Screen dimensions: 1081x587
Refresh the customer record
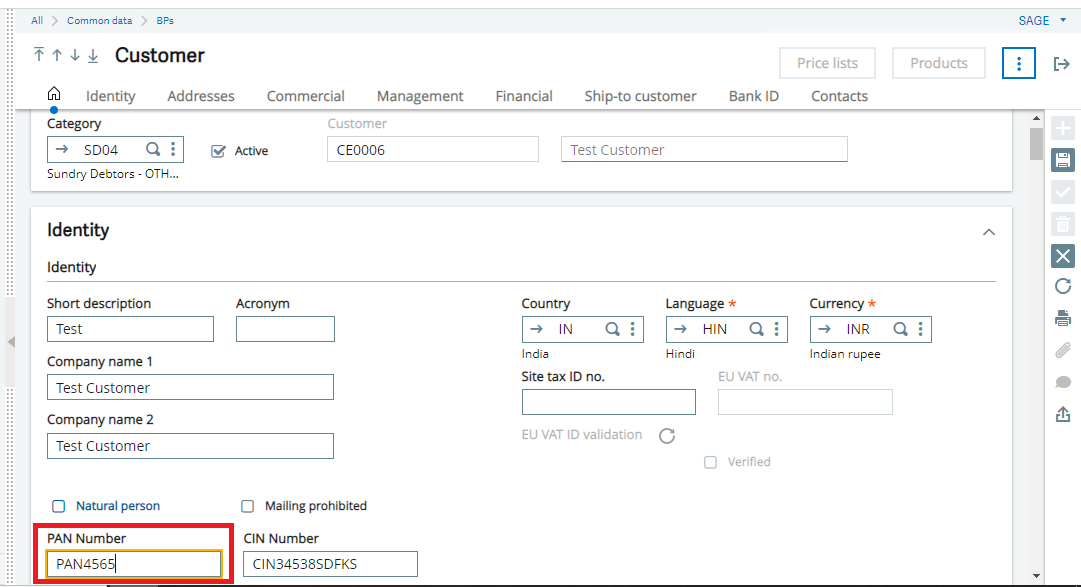[1062, 287]
